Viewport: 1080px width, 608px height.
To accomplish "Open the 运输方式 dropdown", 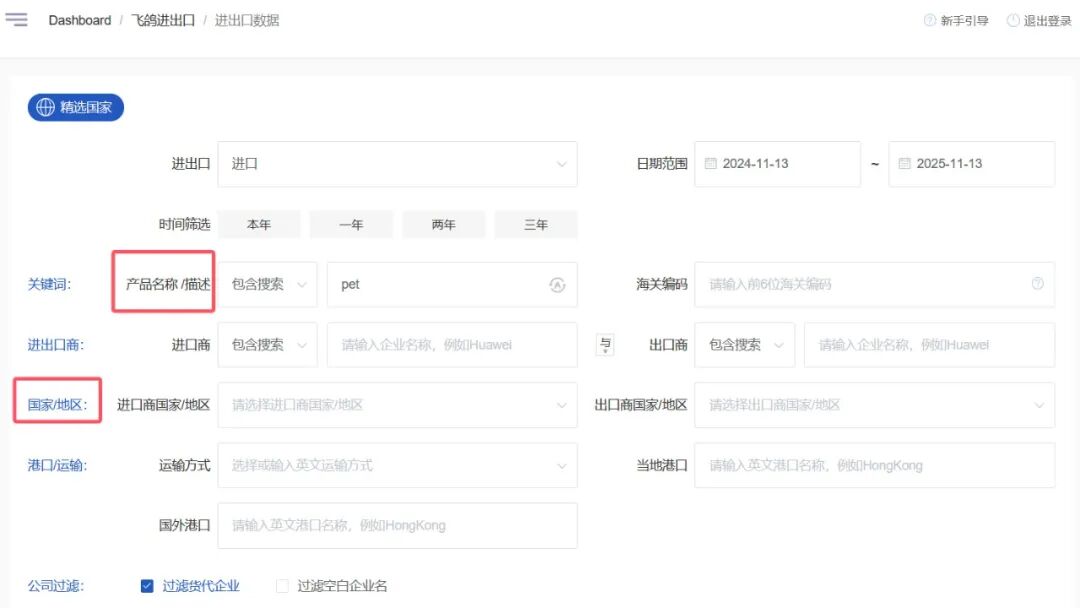I will tap(397, 465).
